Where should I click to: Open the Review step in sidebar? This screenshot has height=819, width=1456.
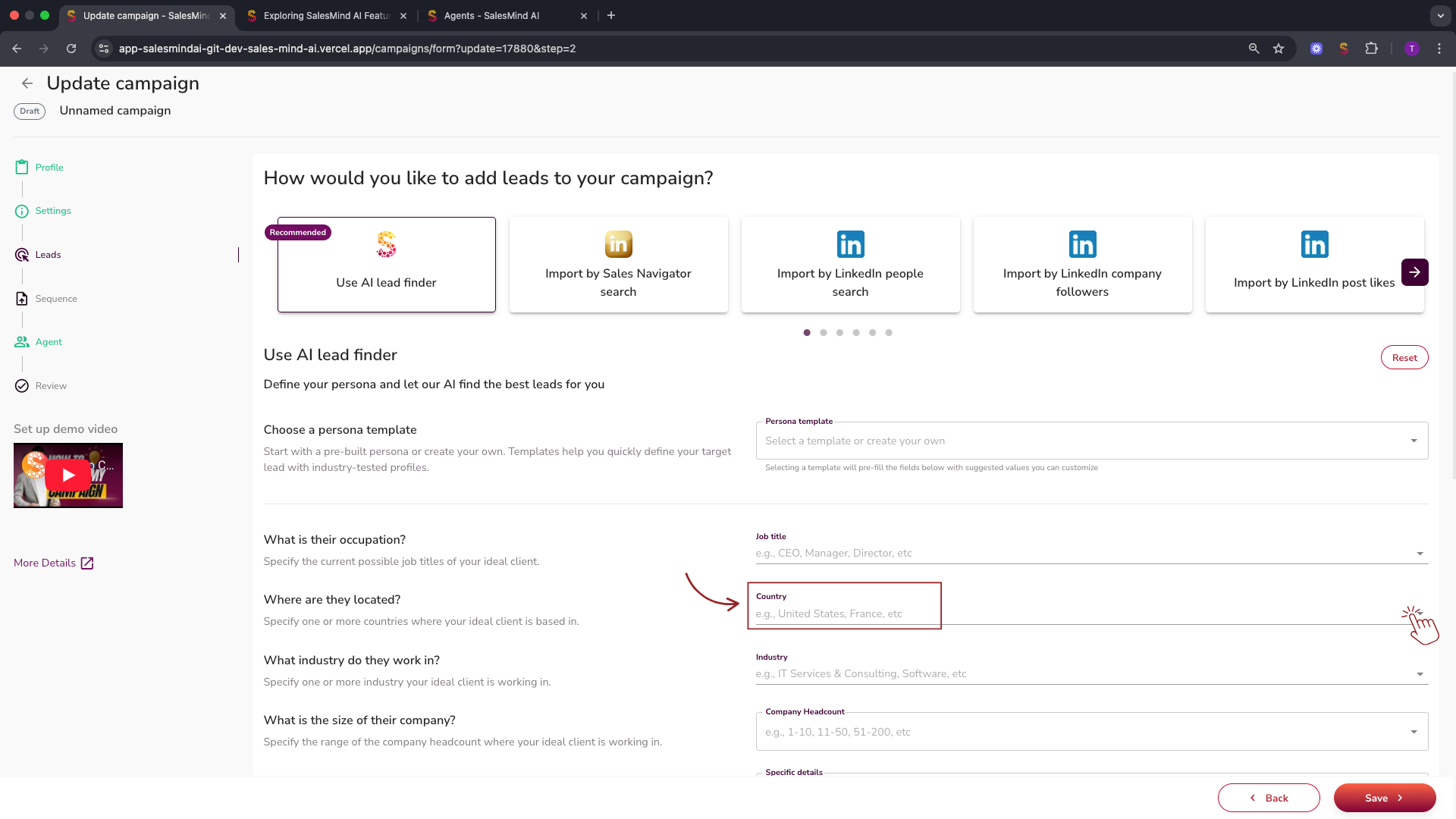[50, 386]
